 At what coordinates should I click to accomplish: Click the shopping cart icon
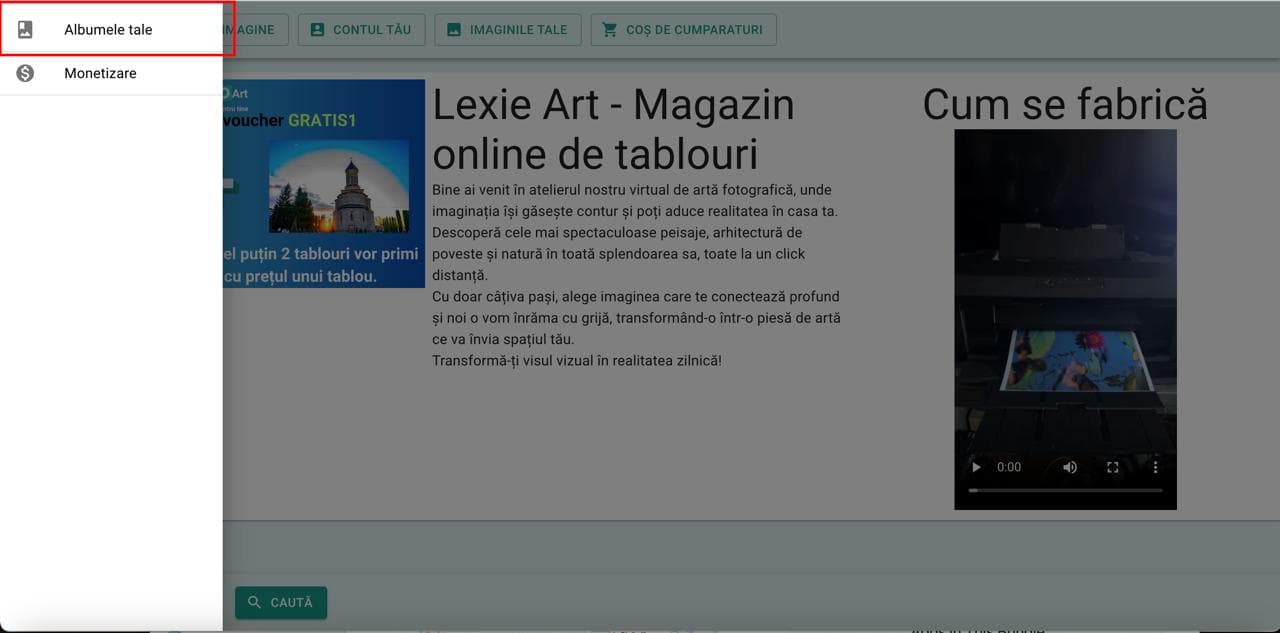point(610,30)
